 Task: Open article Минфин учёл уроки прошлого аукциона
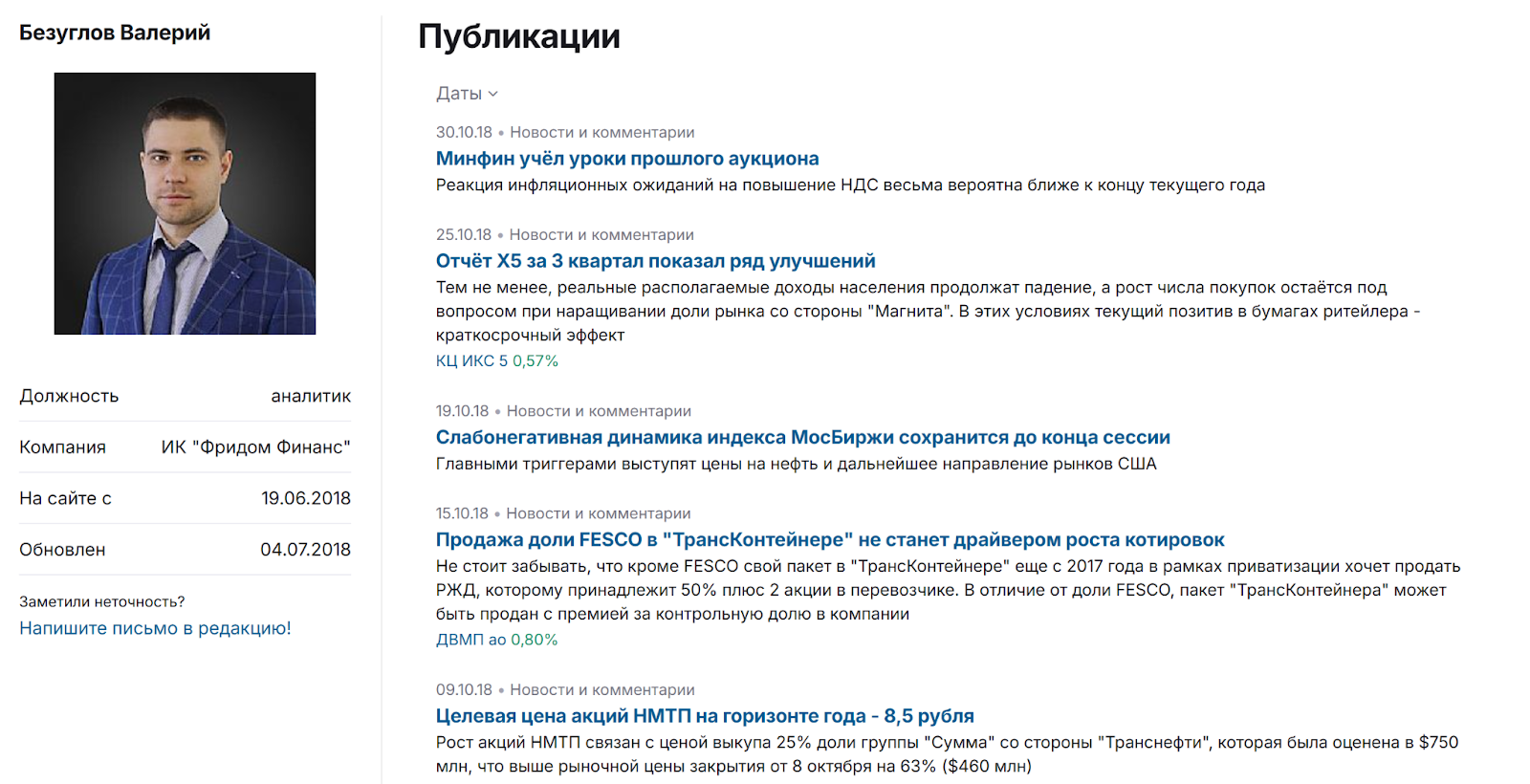[x=627, y=159]
